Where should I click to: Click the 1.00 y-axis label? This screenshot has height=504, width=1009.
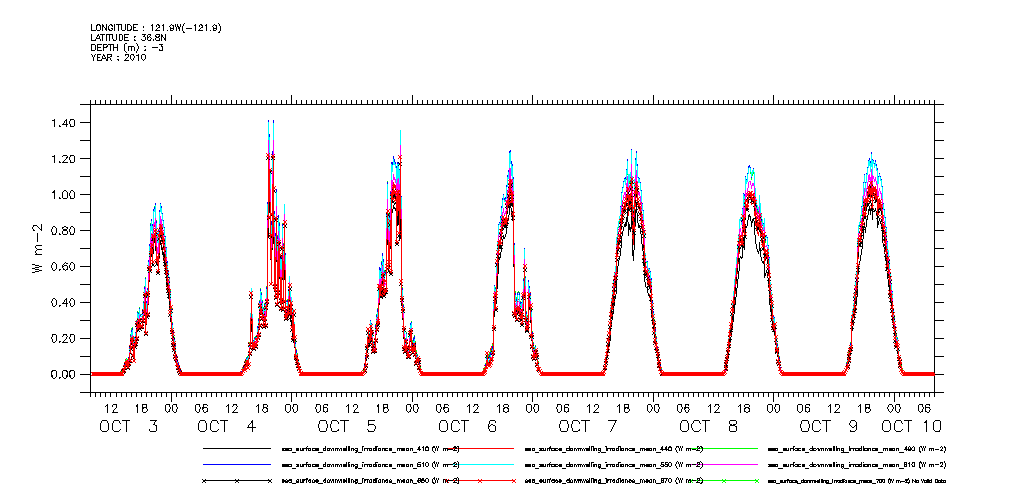click(63, 194)
